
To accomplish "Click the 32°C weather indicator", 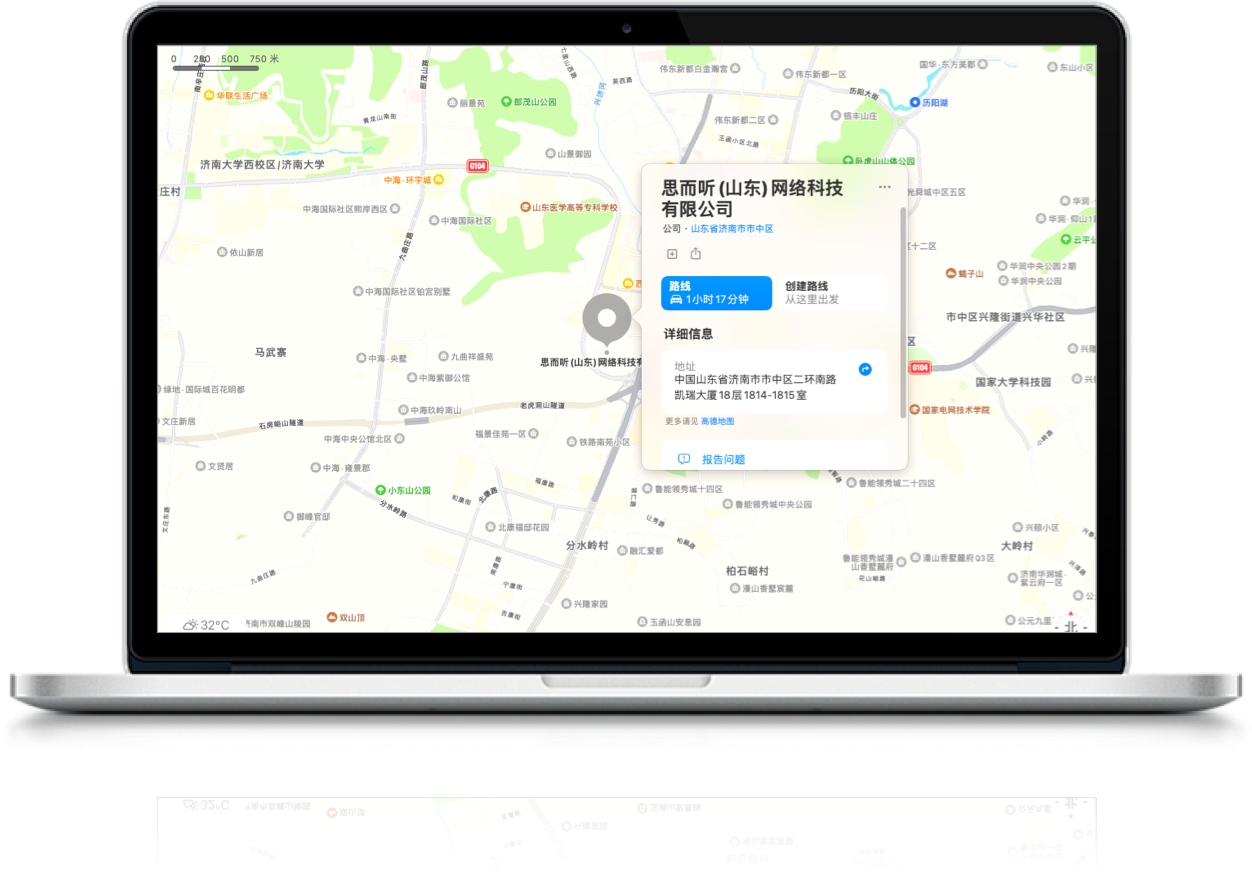I will click(x=206, y=625).
